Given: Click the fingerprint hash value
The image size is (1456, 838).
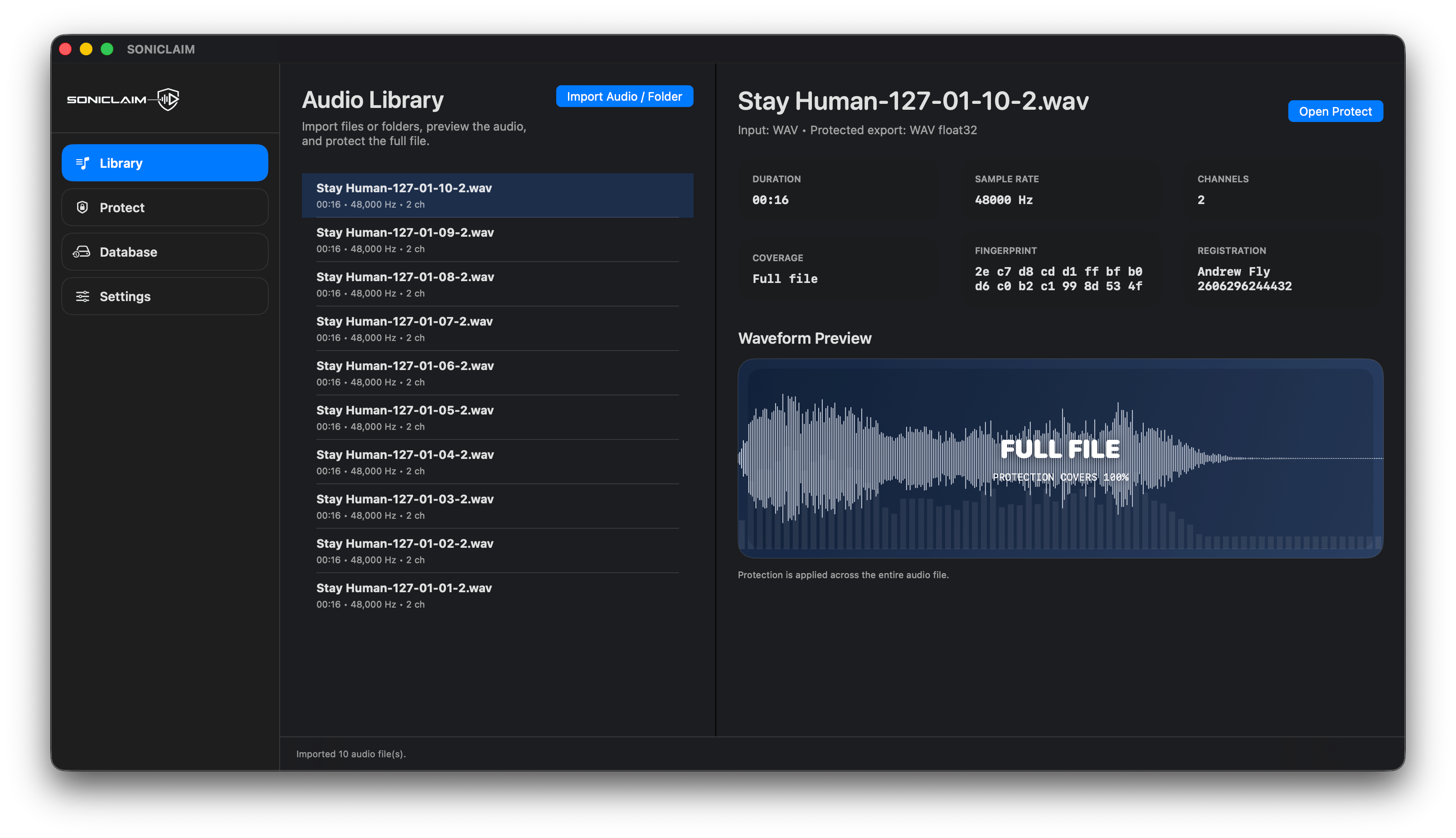Looking at the screenshot, I should pyautogui.click(x=1058, y=278).
